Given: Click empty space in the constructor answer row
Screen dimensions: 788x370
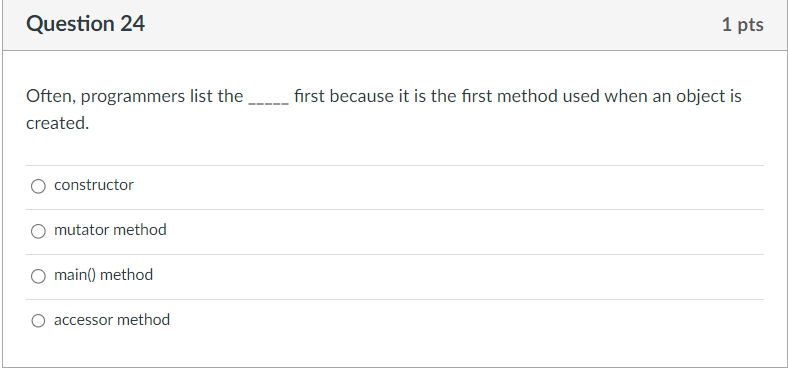Looking at the screenshot, I should pos(447,187).
